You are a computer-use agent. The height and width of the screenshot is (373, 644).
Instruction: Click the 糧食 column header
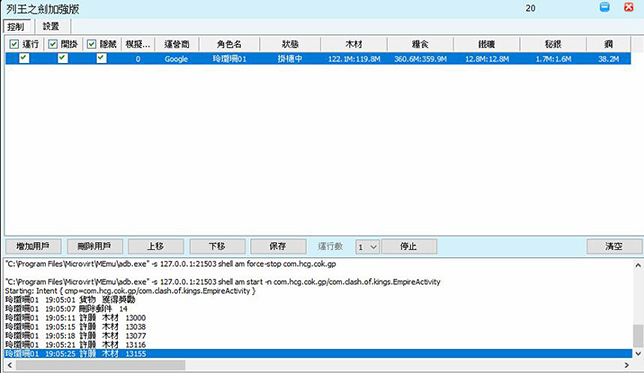point(420,44)
